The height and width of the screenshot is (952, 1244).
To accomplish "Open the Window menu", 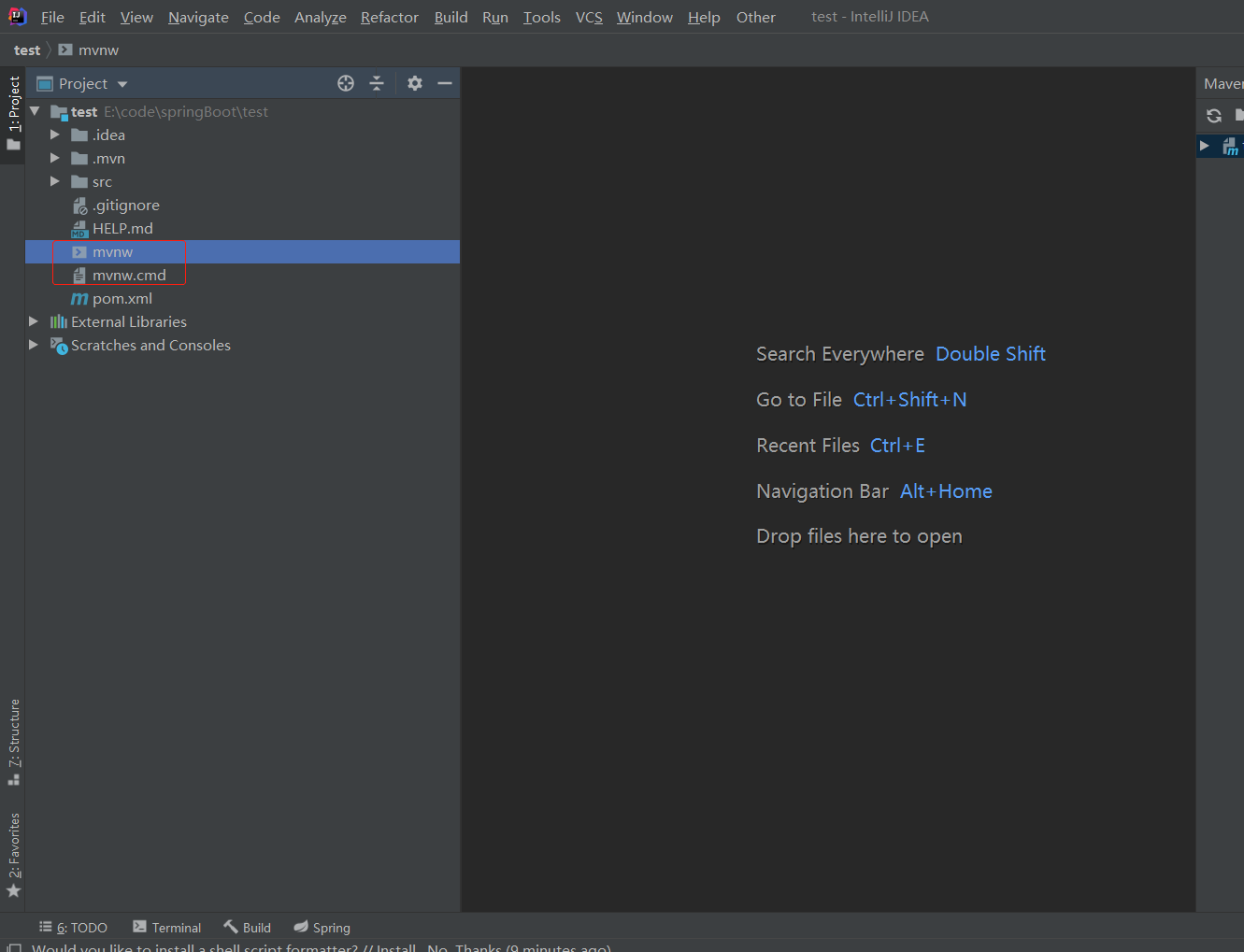I will [x=645, y=17].
